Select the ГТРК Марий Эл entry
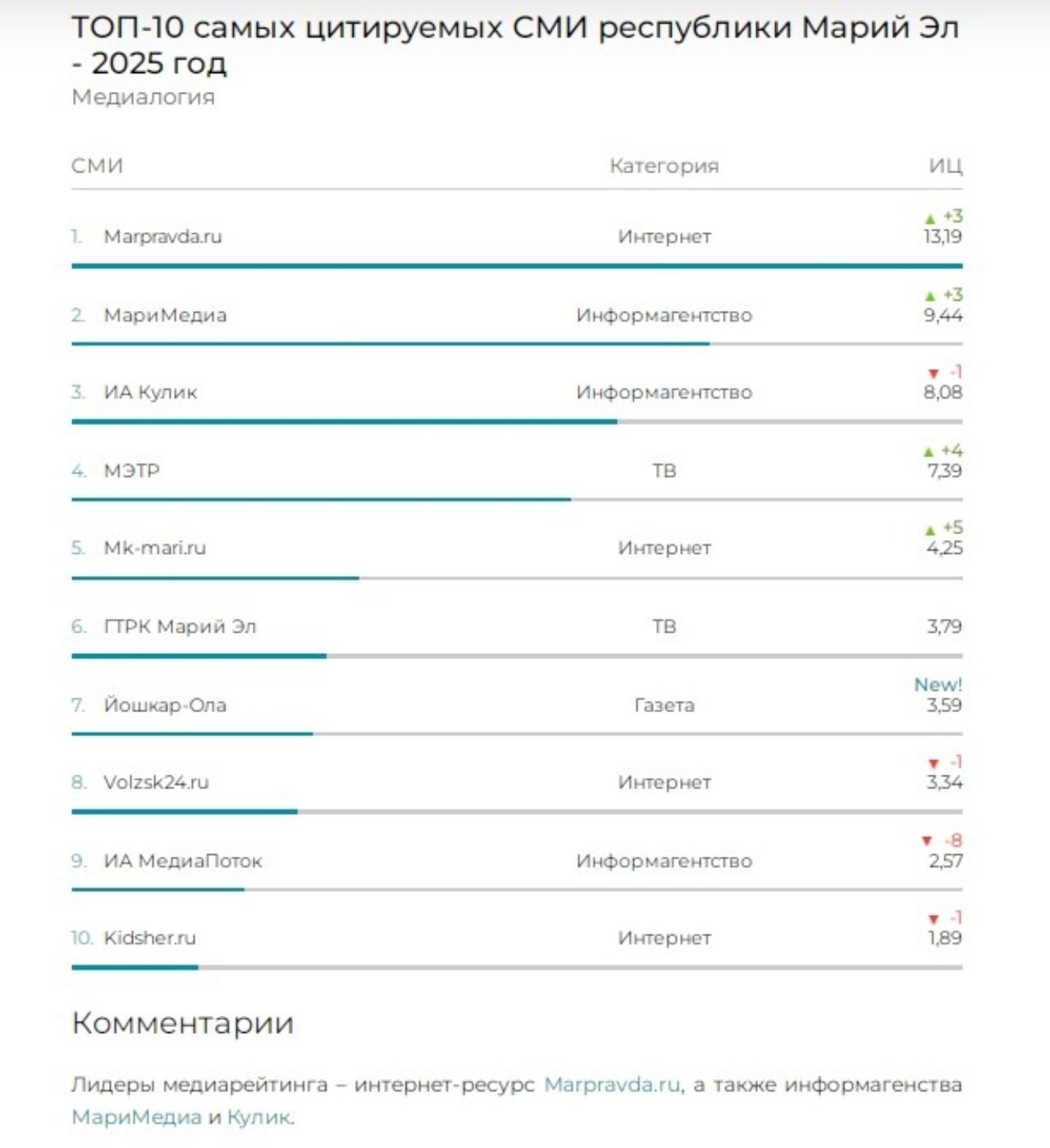This screenshot has width=1050, height=1148. 180,627
